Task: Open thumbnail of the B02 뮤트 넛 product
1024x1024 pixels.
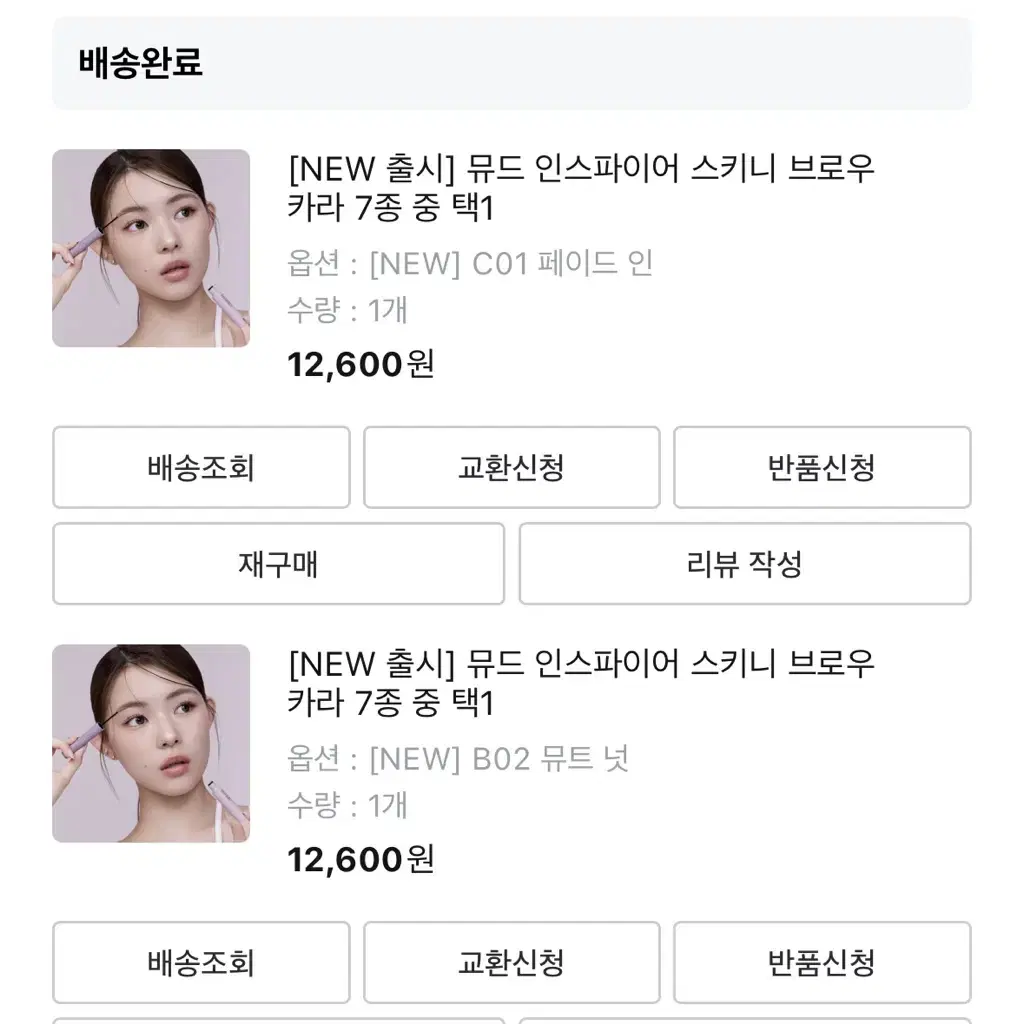Action: [151, 743]
